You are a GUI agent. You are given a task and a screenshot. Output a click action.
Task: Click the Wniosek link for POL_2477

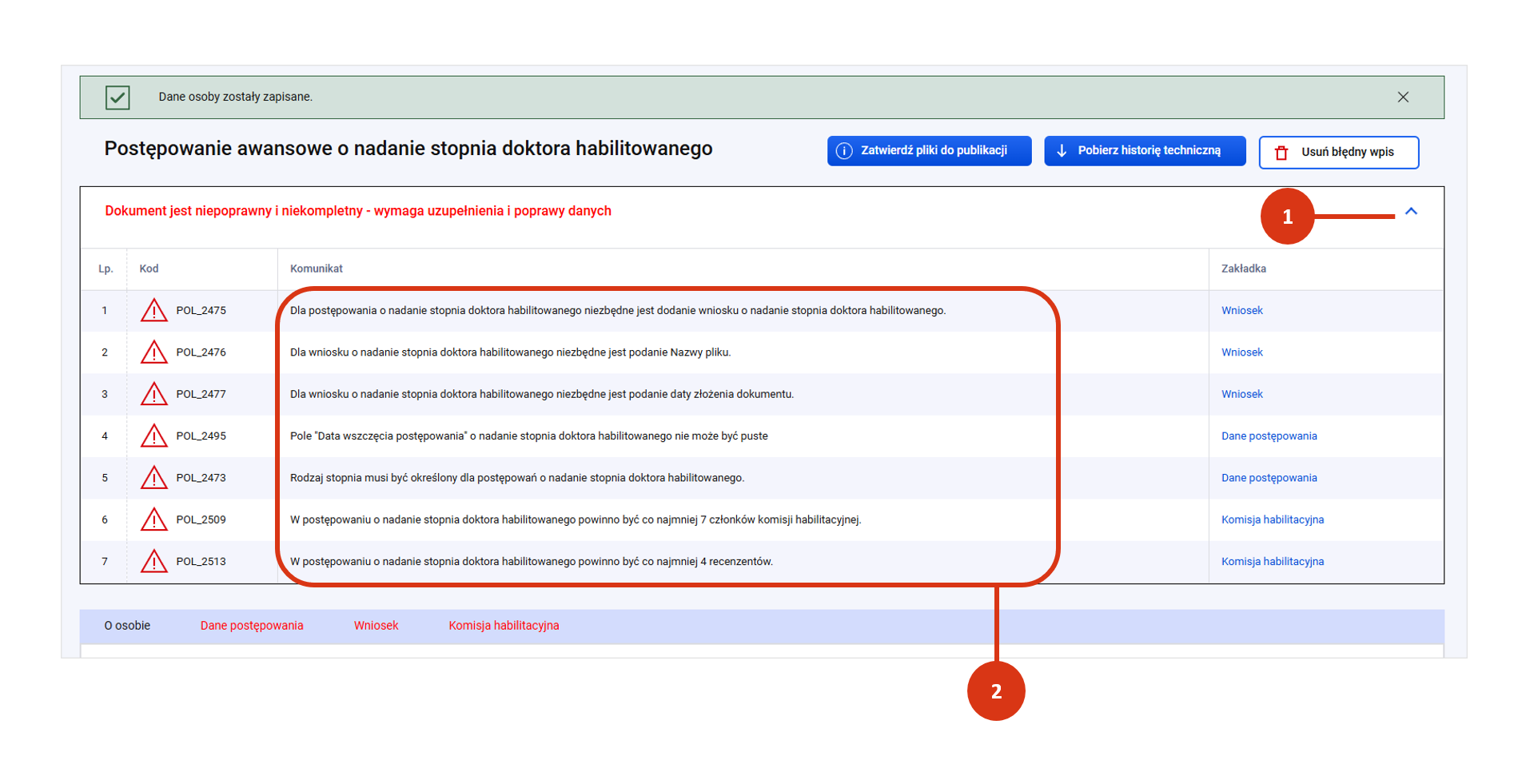pos(1241,395)
